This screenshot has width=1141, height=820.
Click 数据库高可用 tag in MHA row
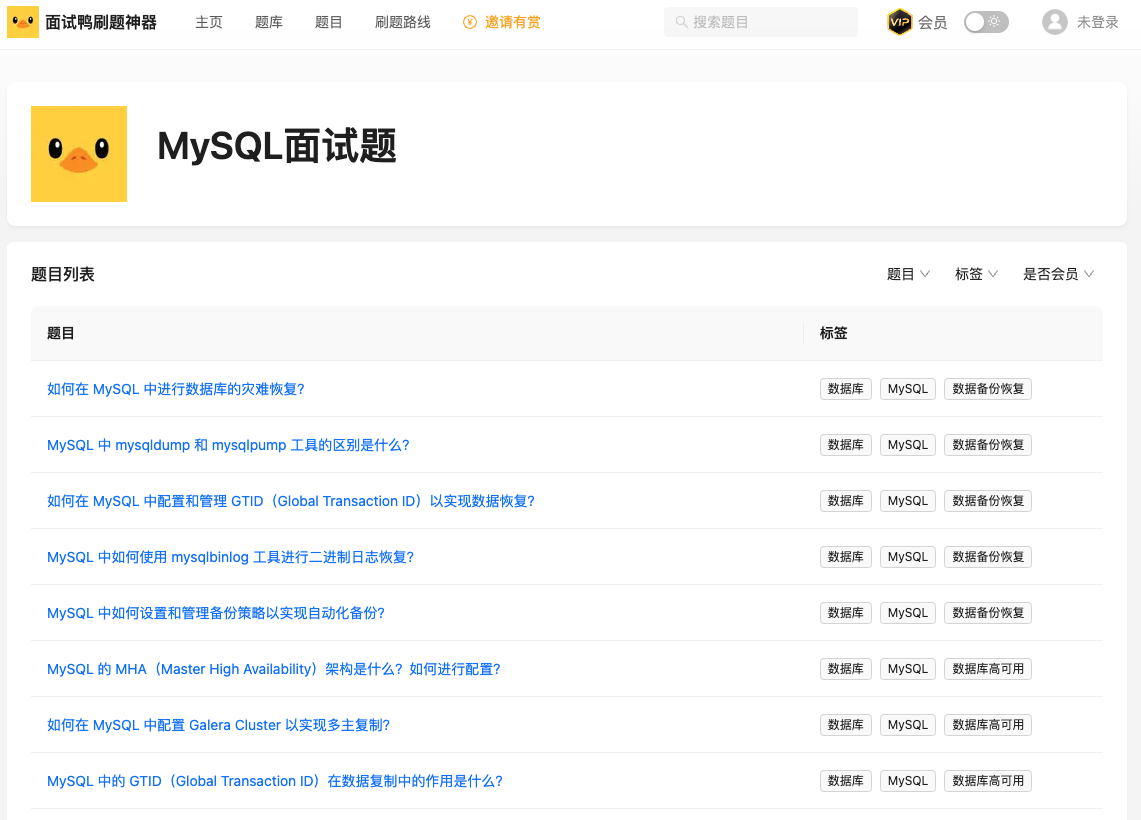click(x=987, y=669)
